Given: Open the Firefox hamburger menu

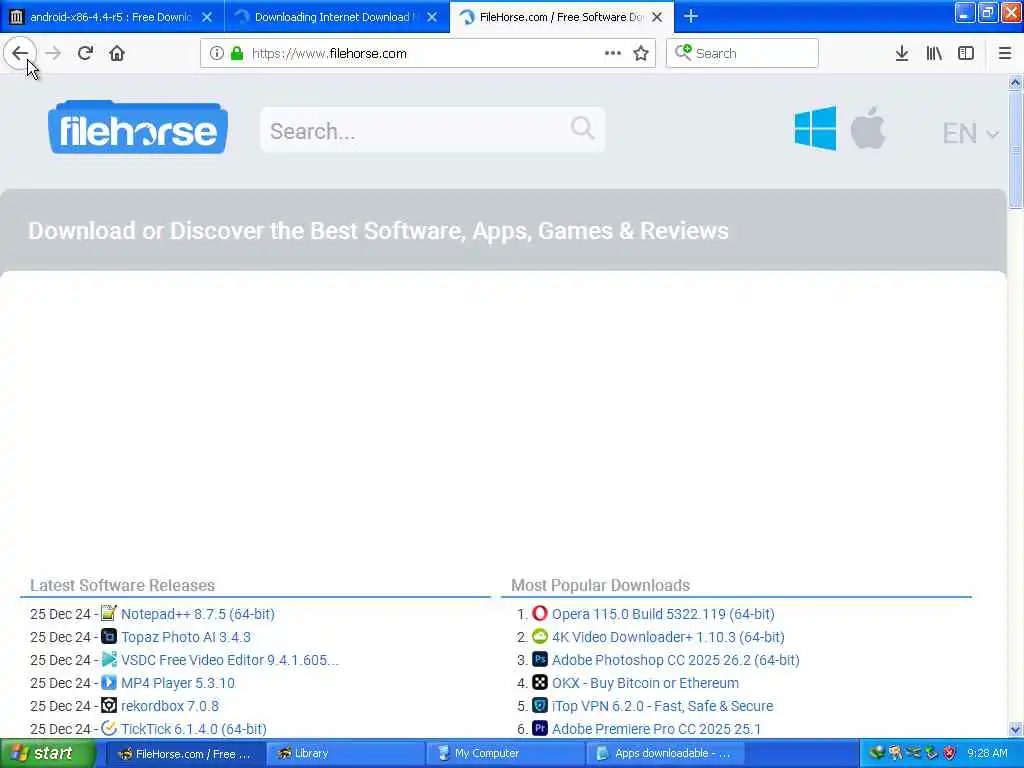Looking at the screenshot, I should point(1005,54).
